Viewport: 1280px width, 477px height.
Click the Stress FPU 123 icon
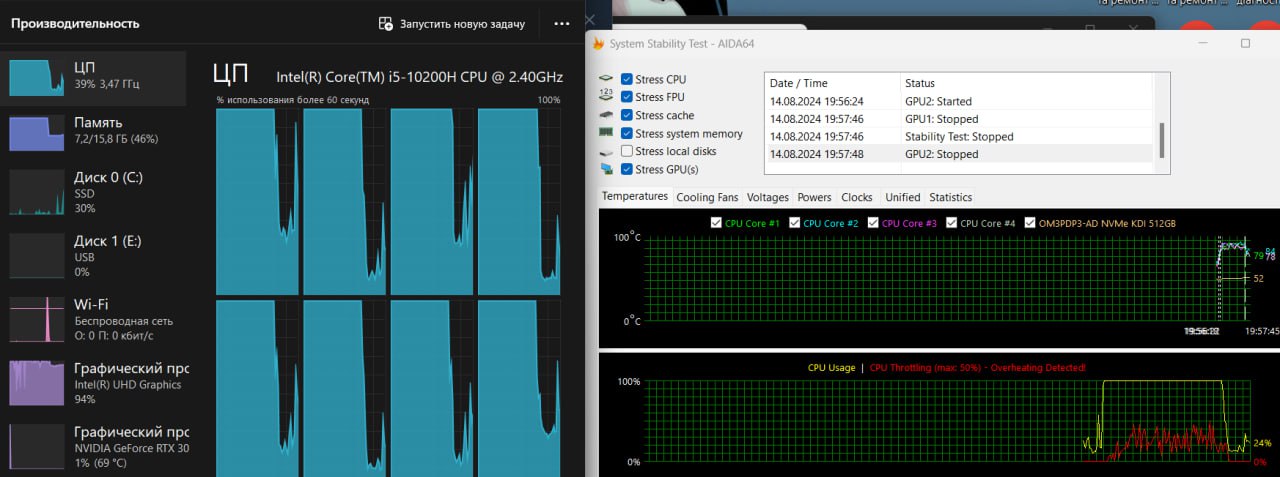605,97
